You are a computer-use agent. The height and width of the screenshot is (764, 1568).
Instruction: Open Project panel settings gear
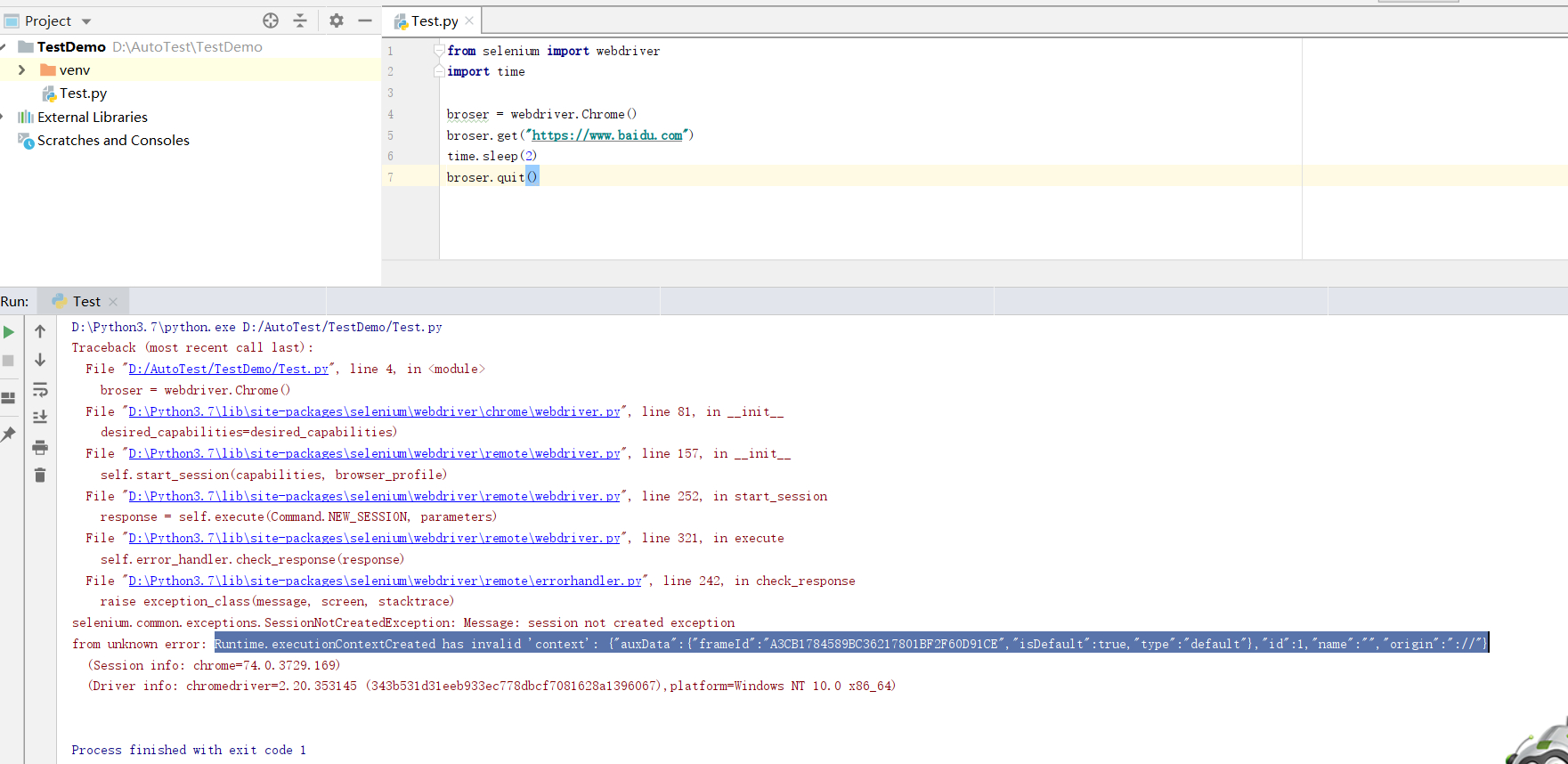point(336,20)
